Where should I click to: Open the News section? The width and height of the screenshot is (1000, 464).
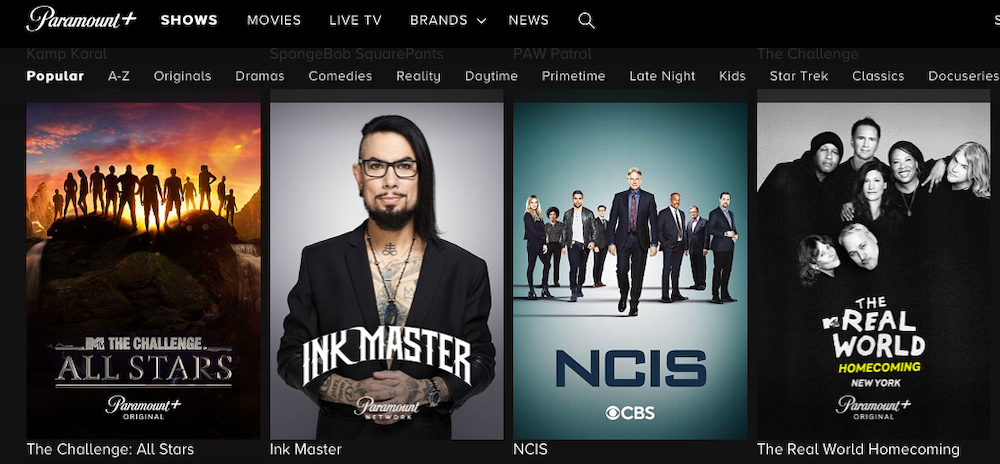click(x=528, y=20)
